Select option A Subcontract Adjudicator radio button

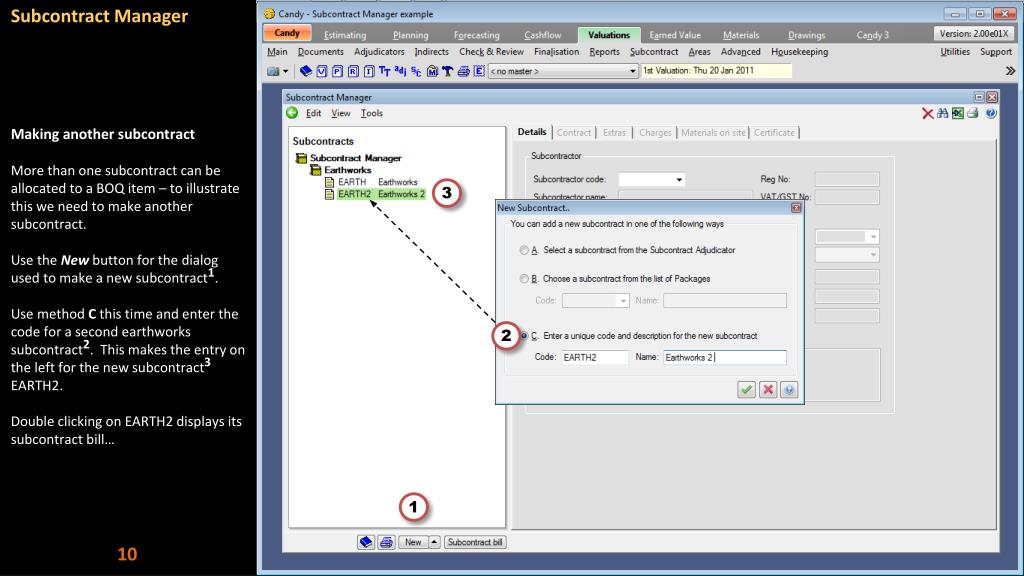click(524, 250)
